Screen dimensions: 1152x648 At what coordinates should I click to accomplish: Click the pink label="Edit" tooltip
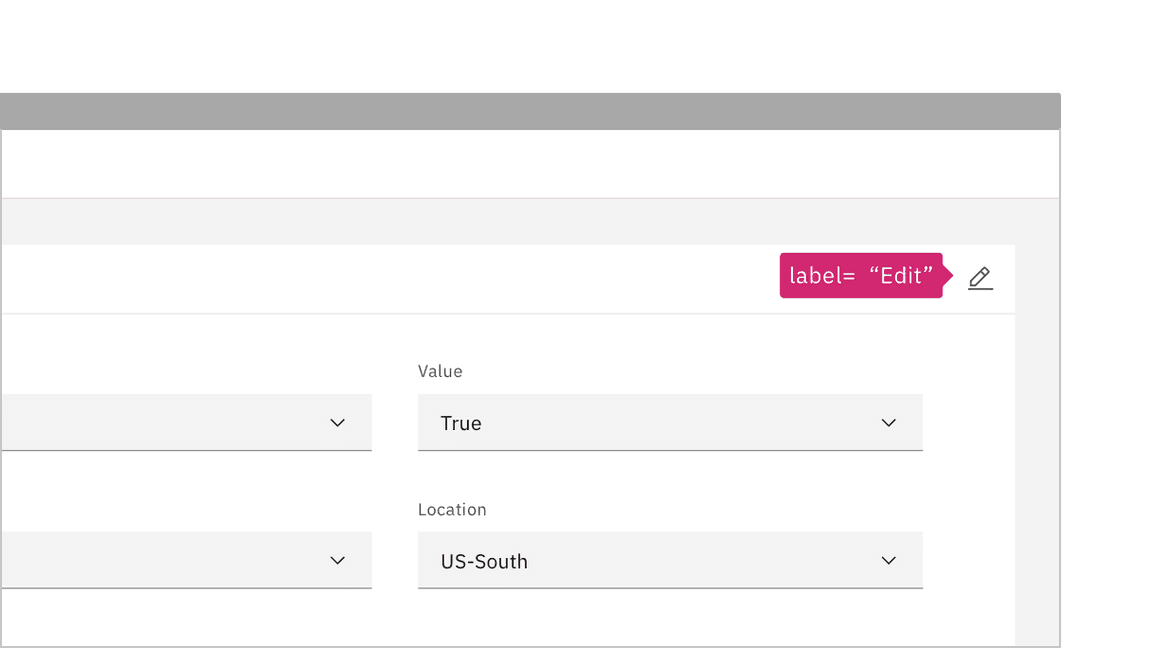tap(861, 276)
